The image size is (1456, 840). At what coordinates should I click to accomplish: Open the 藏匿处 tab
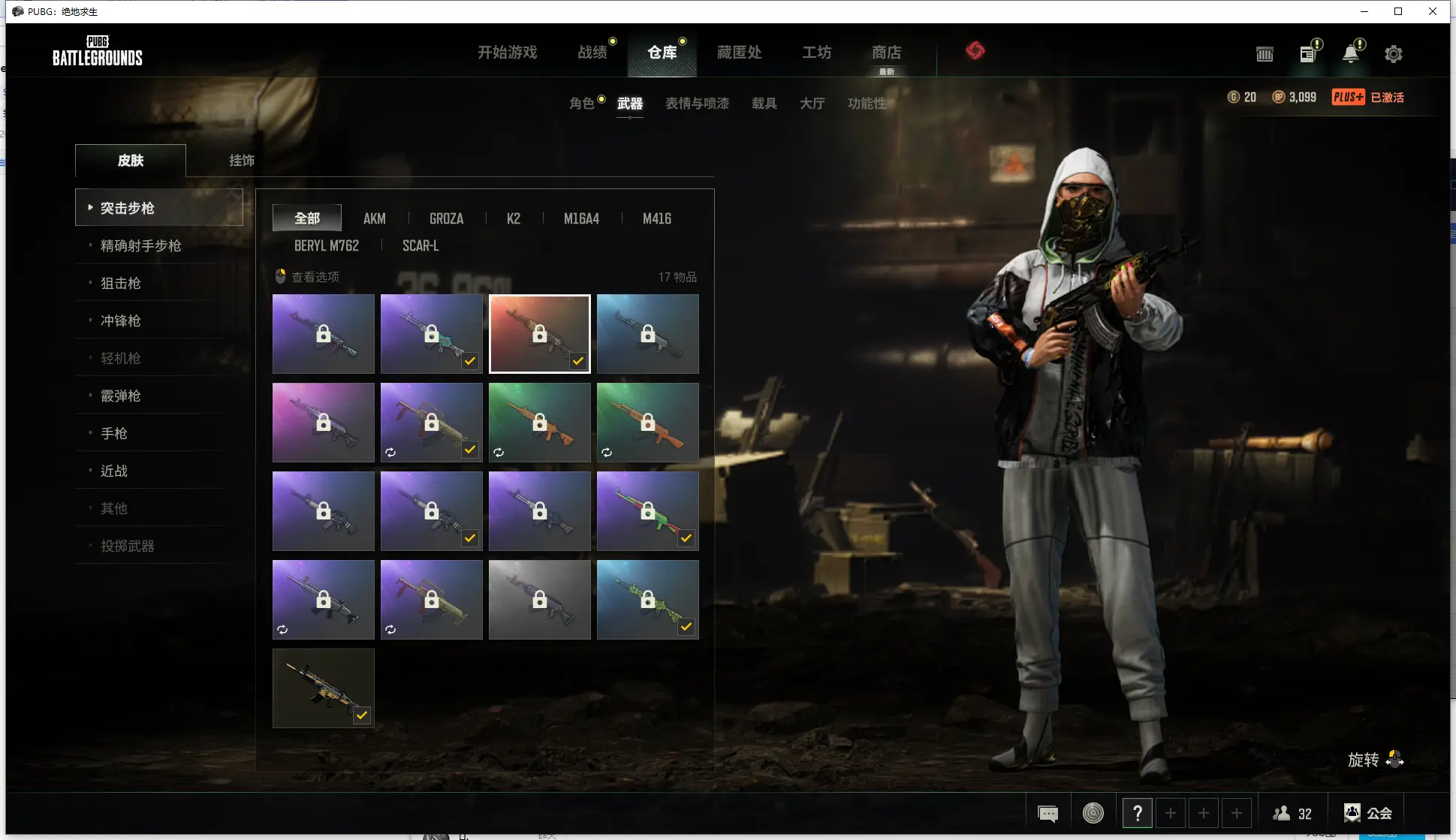click(x=739, y=53)
